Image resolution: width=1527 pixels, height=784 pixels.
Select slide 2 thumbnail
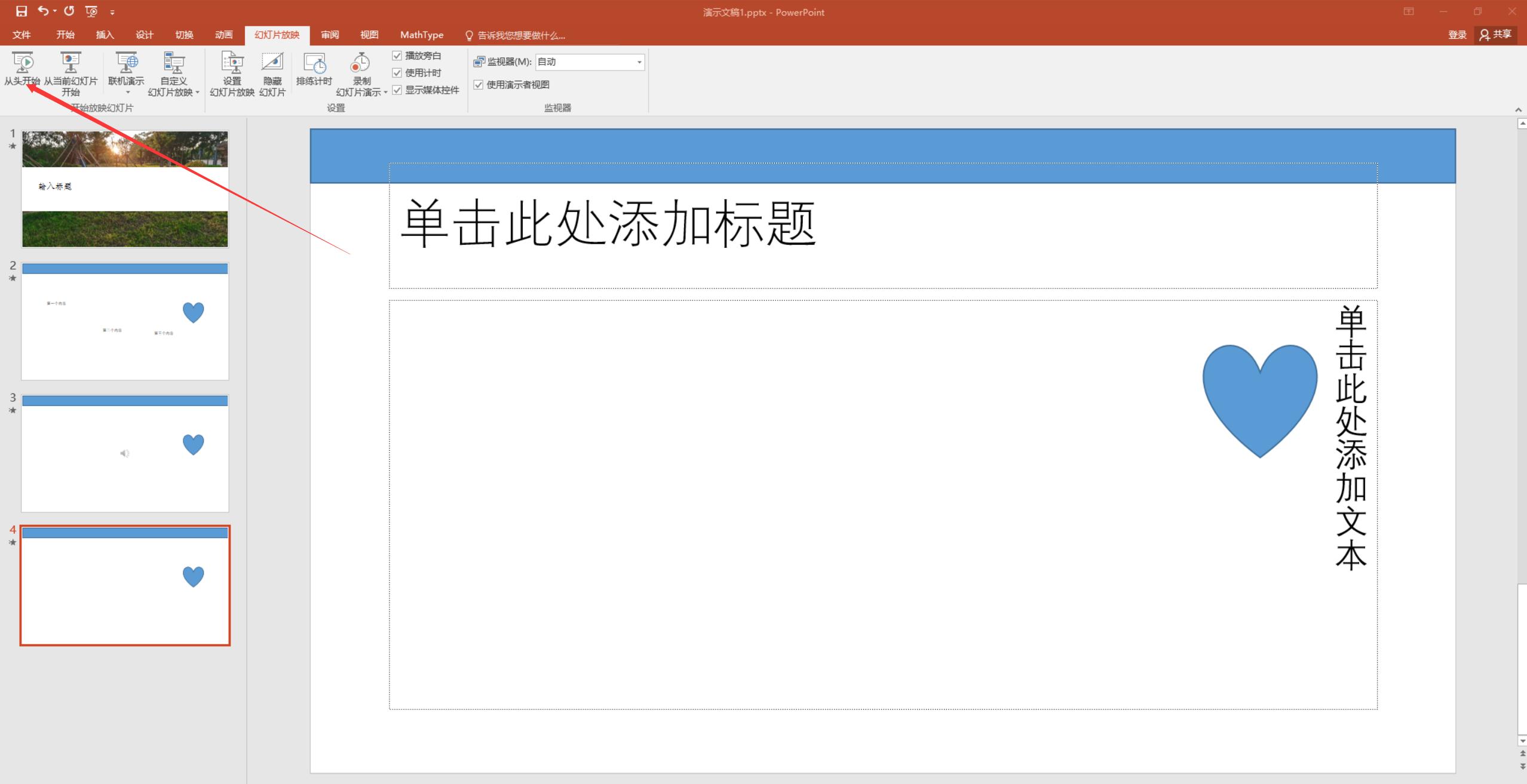pyautogui.click(x=125, y=321)
